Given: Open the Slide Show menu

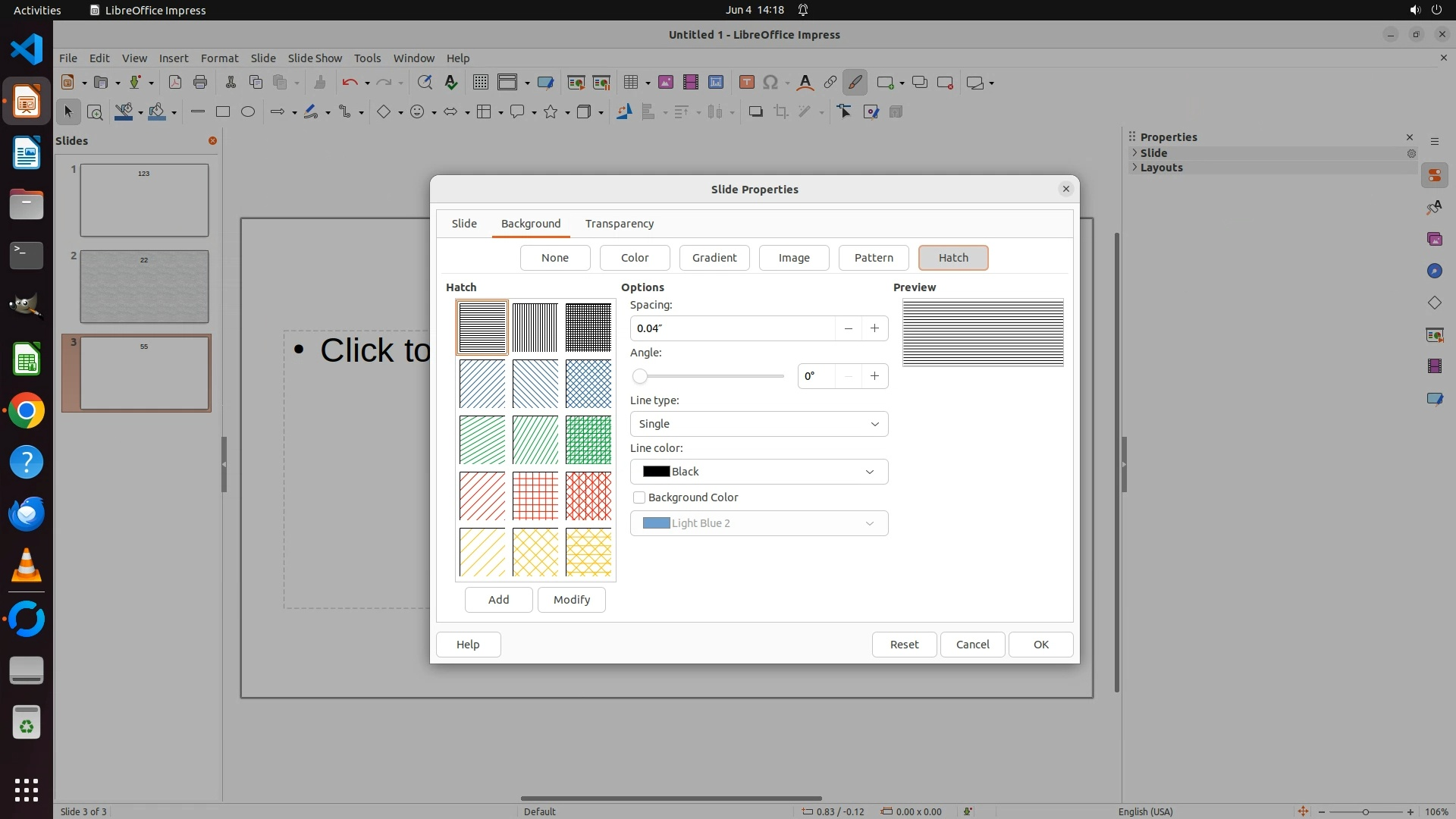Looking at the screenshot, I should pyautogui.click(x=315, y=58).
